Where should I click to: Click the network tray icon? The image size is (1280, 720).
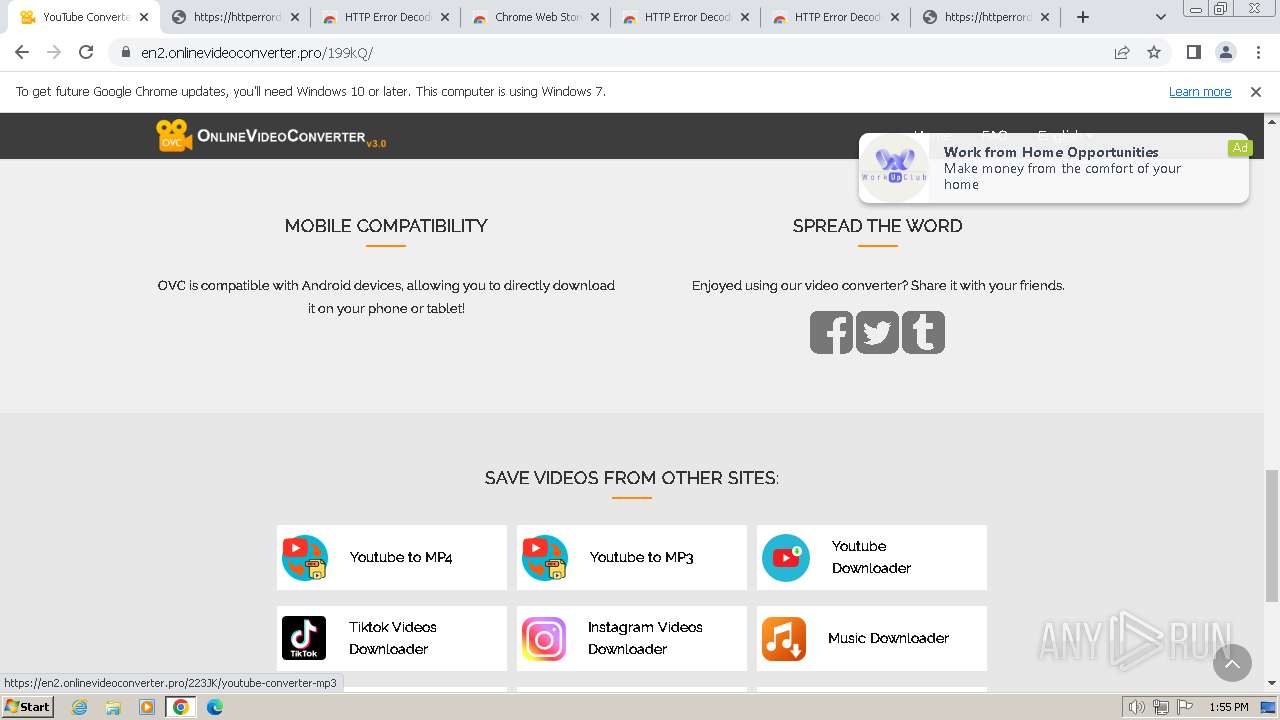pyautogui.click(x=1161, y=707)
